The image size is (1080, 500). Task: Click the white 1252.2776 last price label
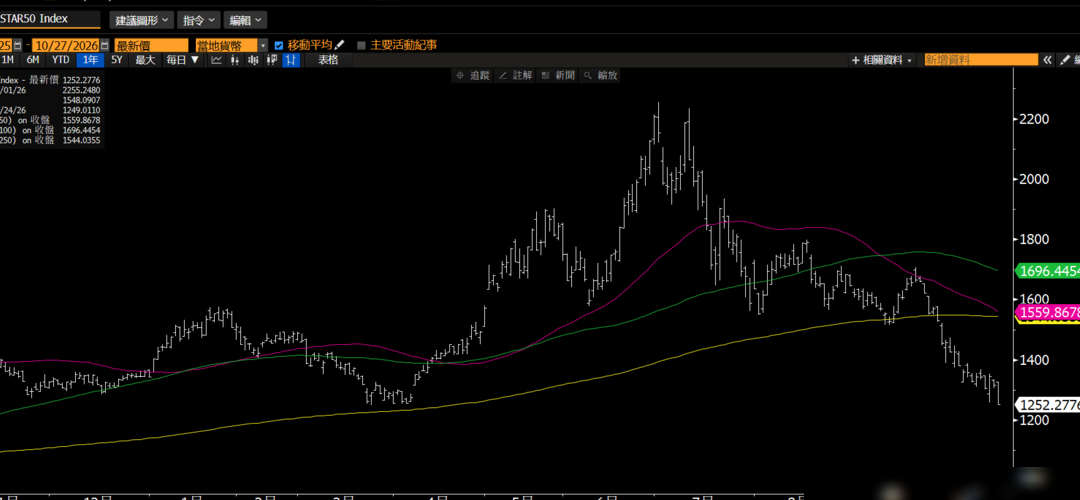pyautogui.click(x=1050, y=406)
